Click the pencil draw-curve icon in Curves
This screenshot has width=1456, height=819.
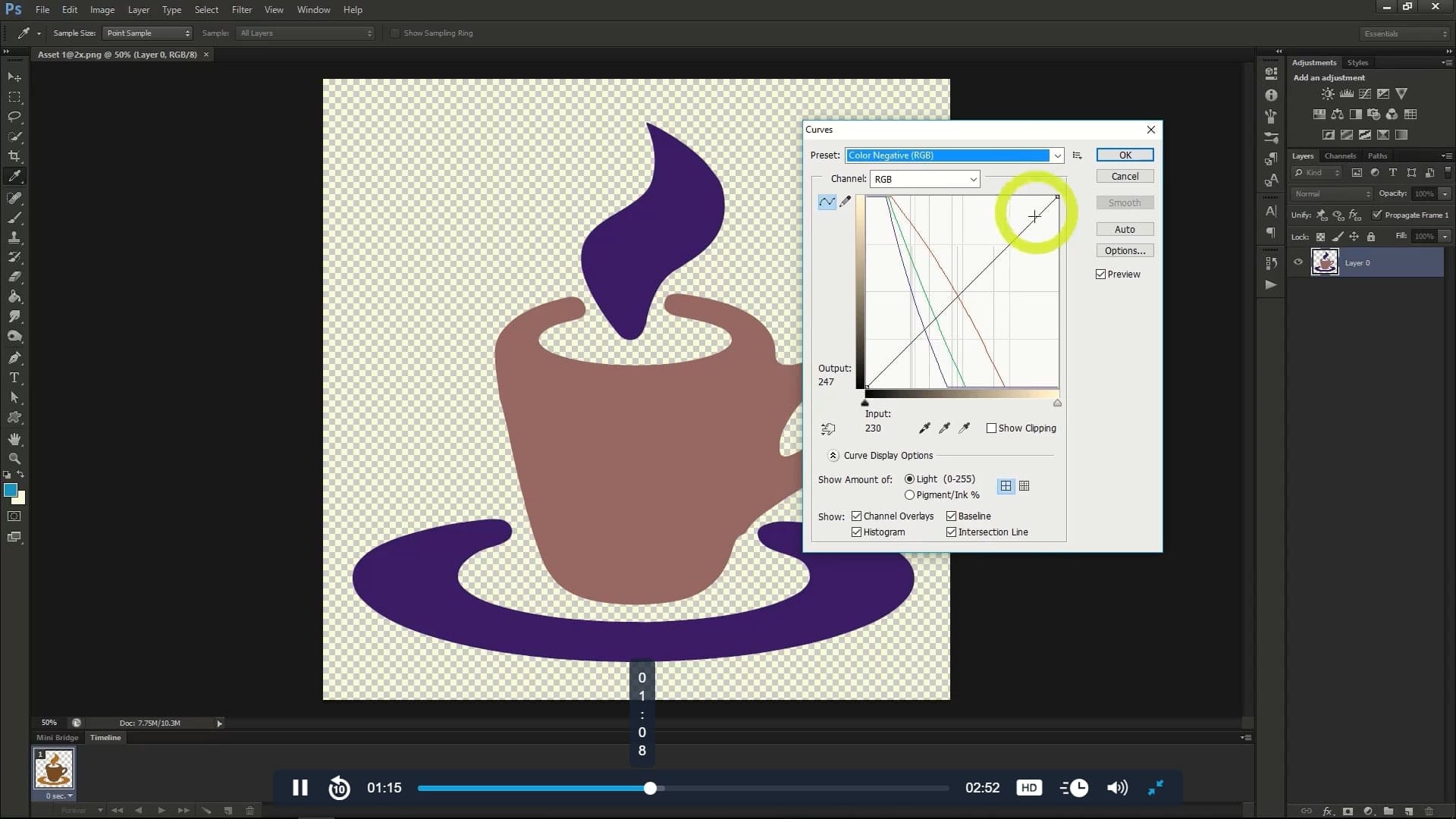(x=846, y=202)
